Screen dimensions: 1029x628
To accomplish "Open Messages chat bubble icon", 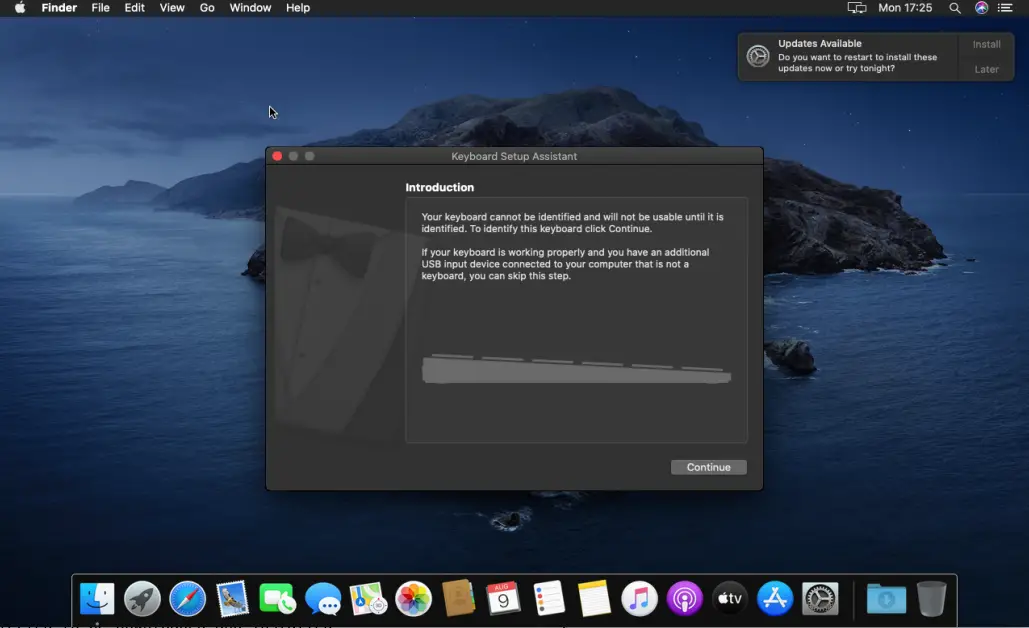I will click(323, 598).
